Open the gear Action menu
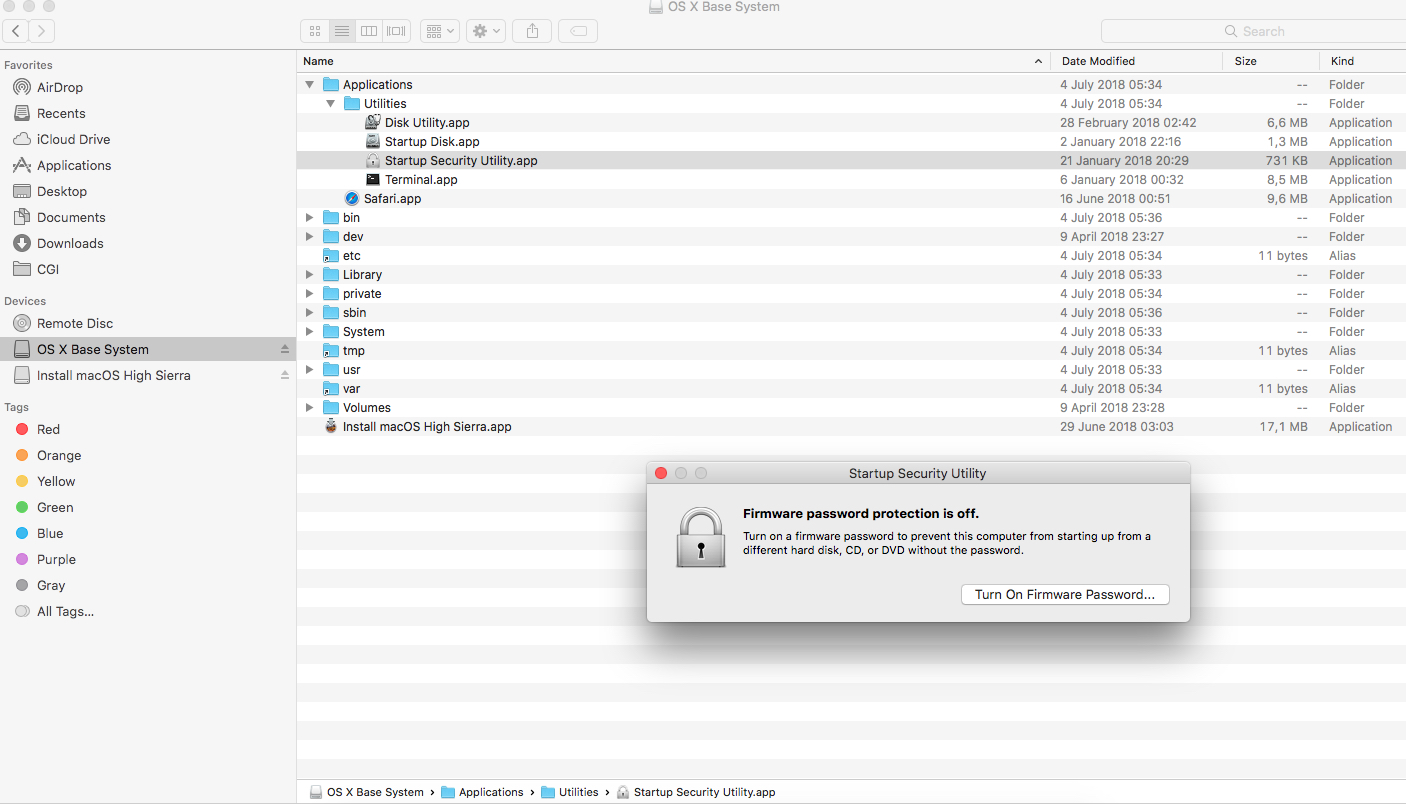This screenshot has height=804, width=1406. (x=486, y=31)
